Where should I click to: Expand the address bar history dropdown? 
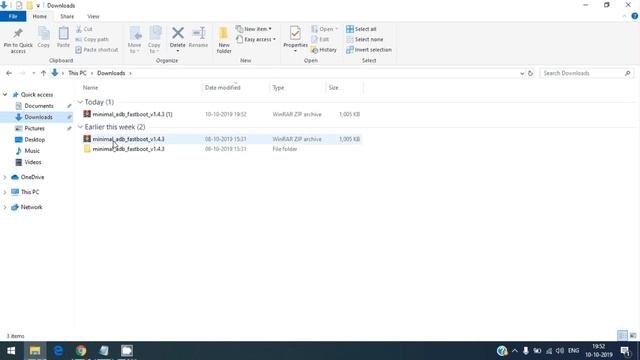click(522, 73)
